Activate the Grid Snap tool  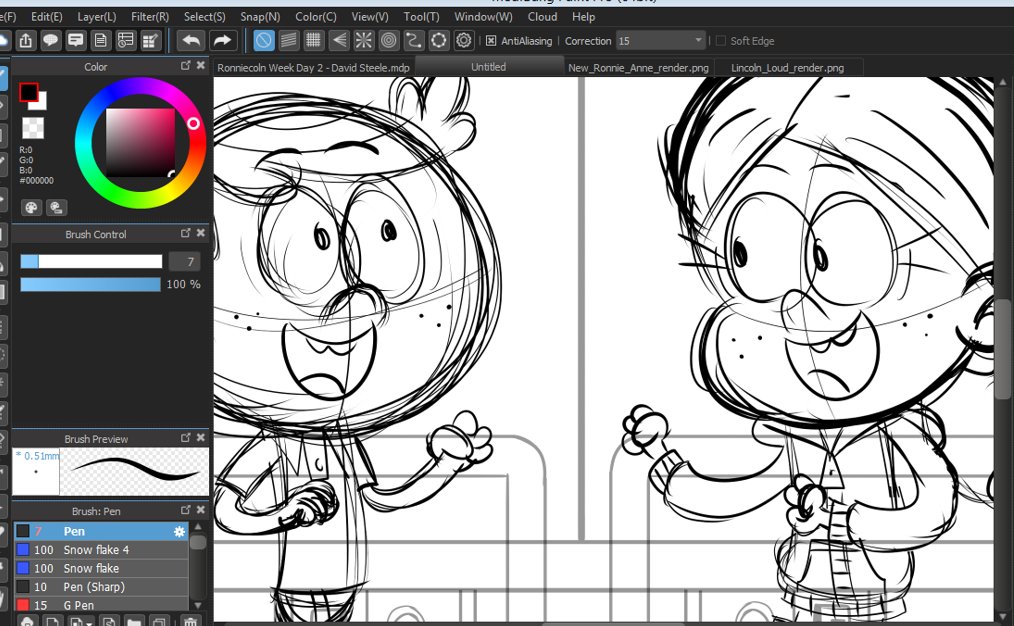point(314,40)
